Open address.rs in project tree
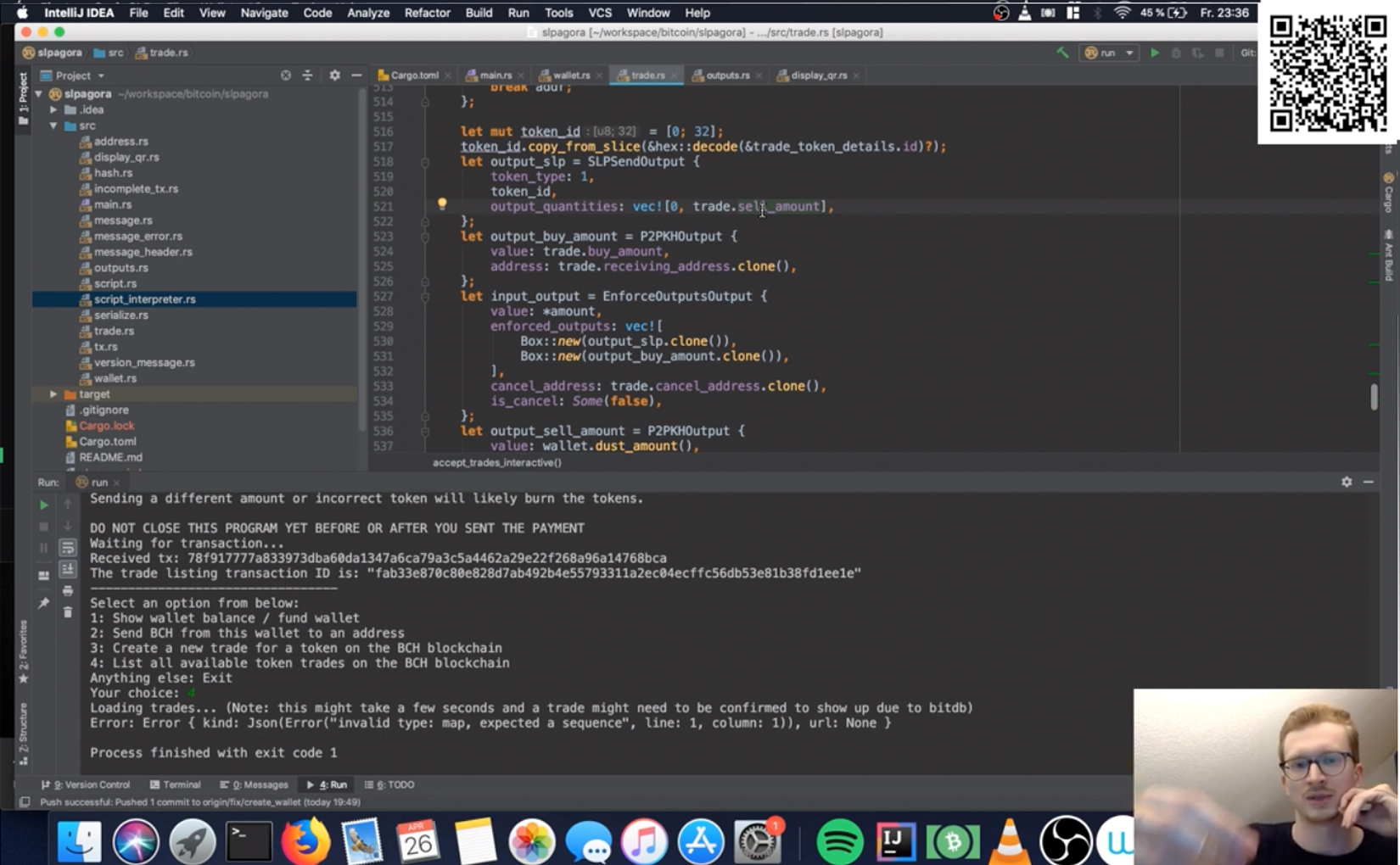1400x865 pixels. click(120, 142)
